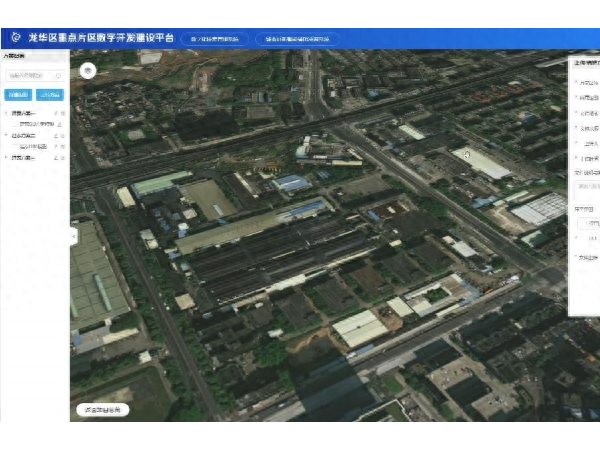Open the second pill tab in header

click(x=297, y=40)
